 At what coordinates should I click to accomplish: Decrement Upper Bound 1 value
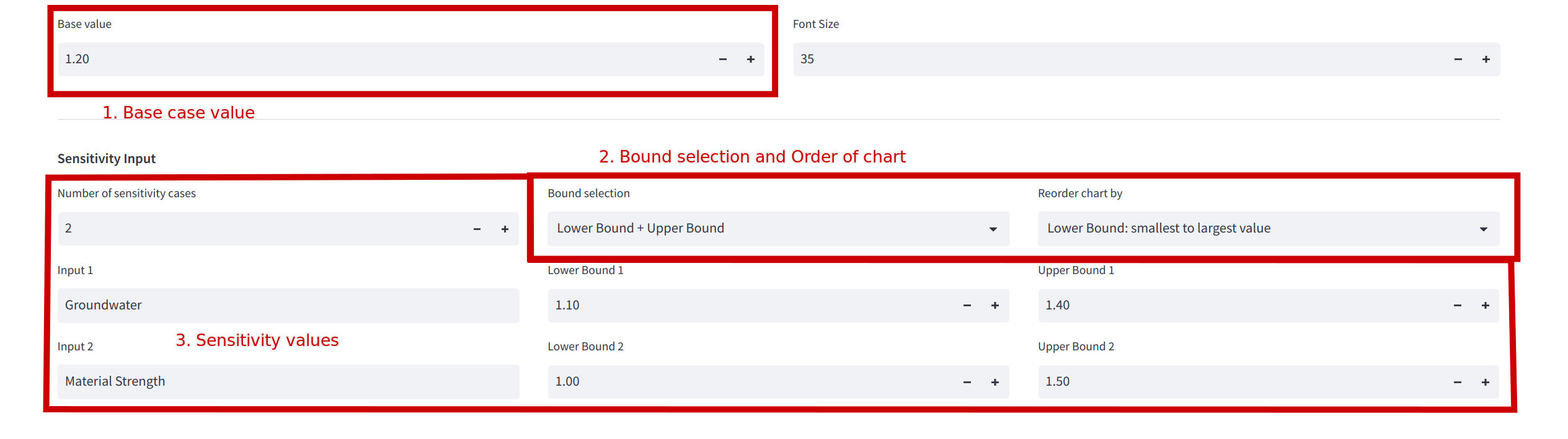1457,306
